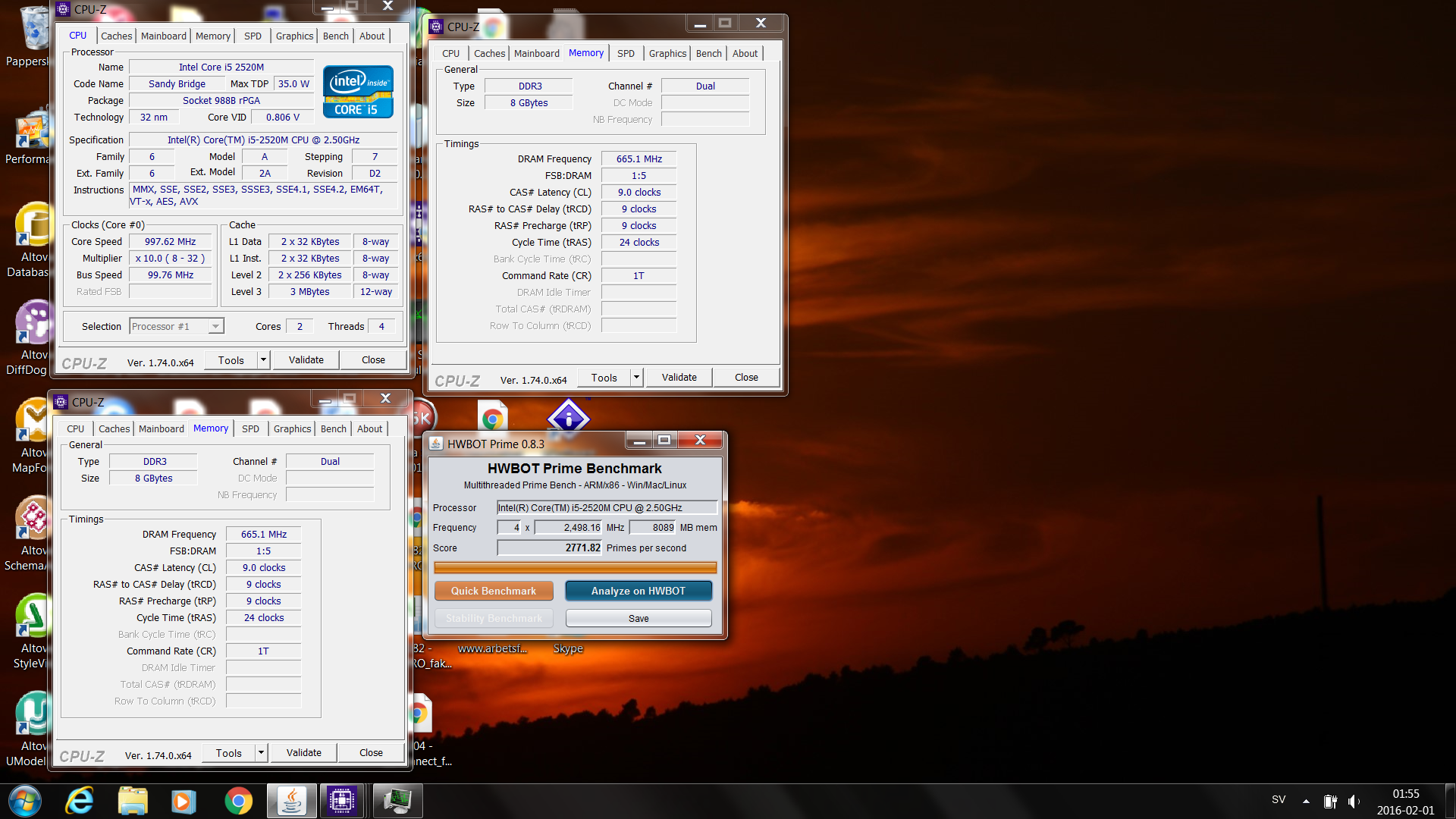Viewport: 1456px width, 819px height.
Task: Start the Quick Benchmark in HWBOT Prime
Action: coord(494,591)
